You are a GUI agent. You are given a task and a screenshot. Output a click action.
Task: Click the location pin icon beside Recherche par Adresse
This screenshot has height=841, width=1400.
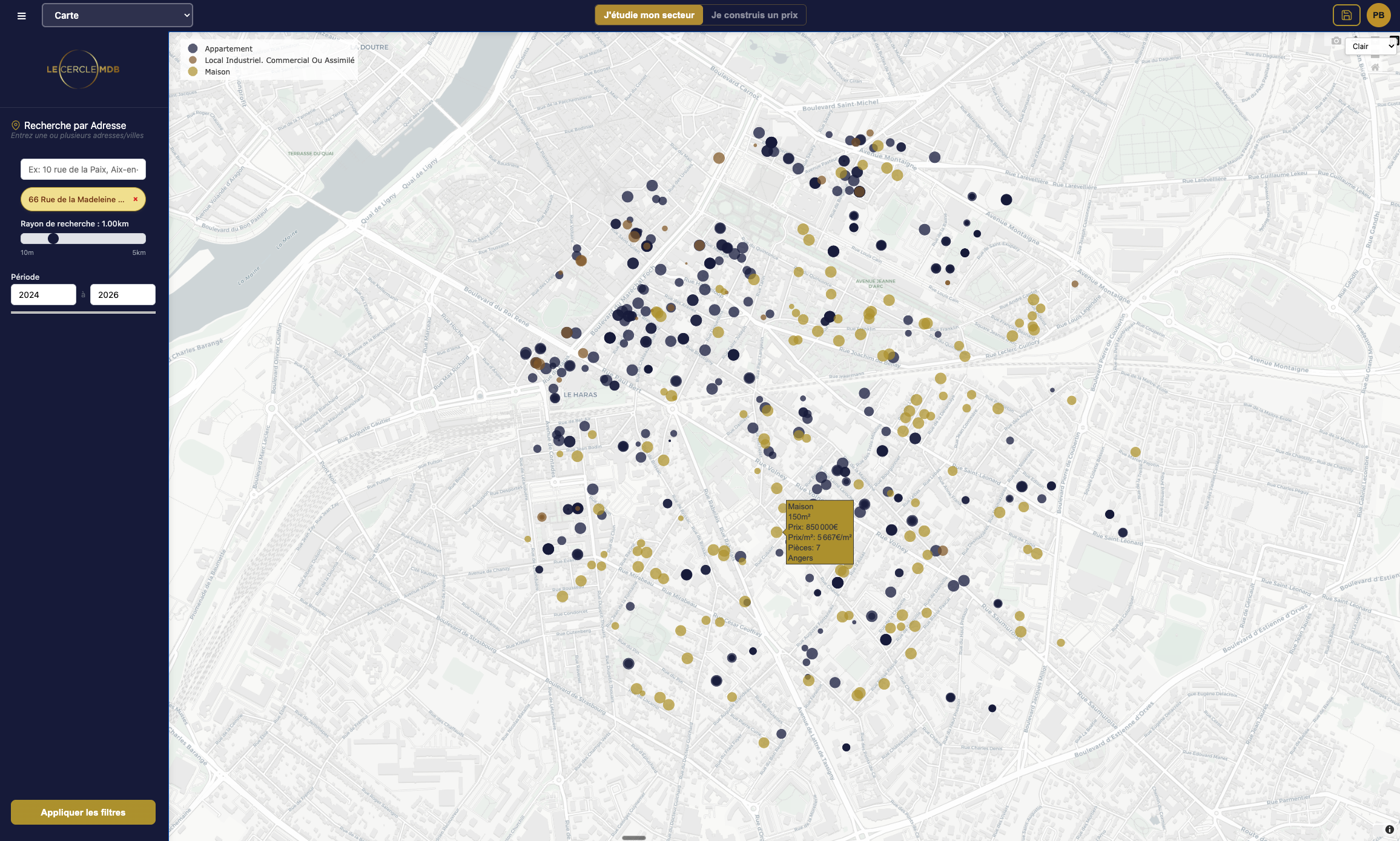click(15, 125)
